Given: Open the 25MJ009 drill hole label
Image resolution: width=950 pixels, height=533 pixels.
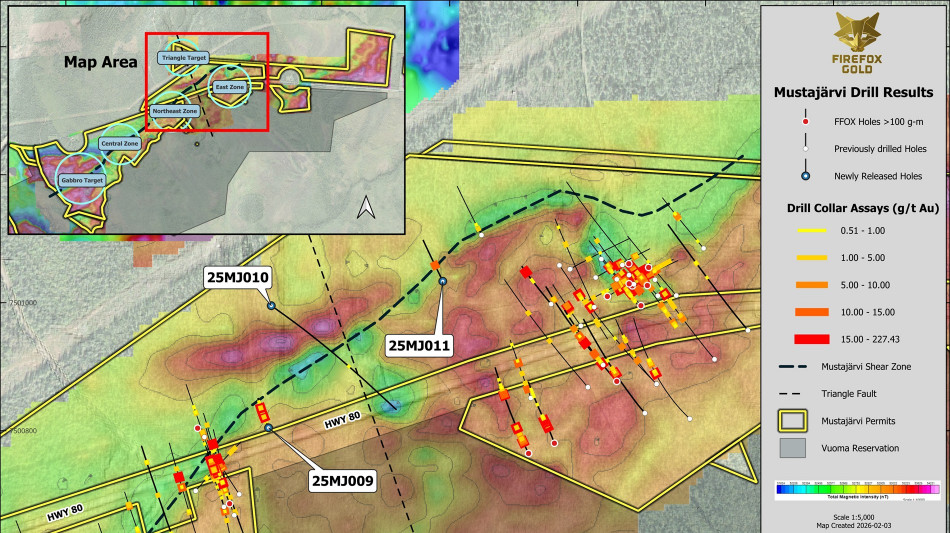Looking at the screenshot, I should coord(342,481).
